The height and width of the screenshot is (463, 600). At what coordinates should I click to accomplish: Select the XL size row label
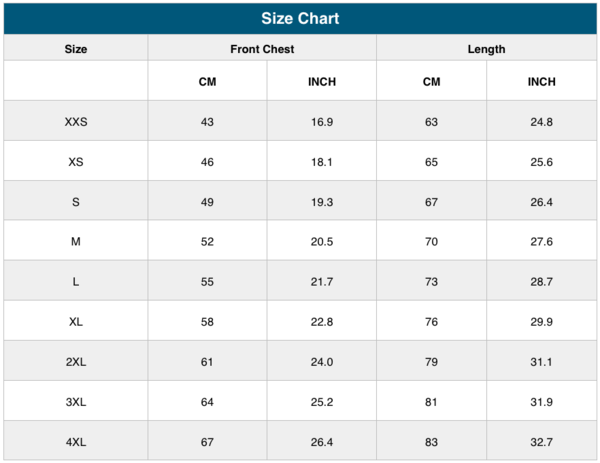(x=76, y=322)
